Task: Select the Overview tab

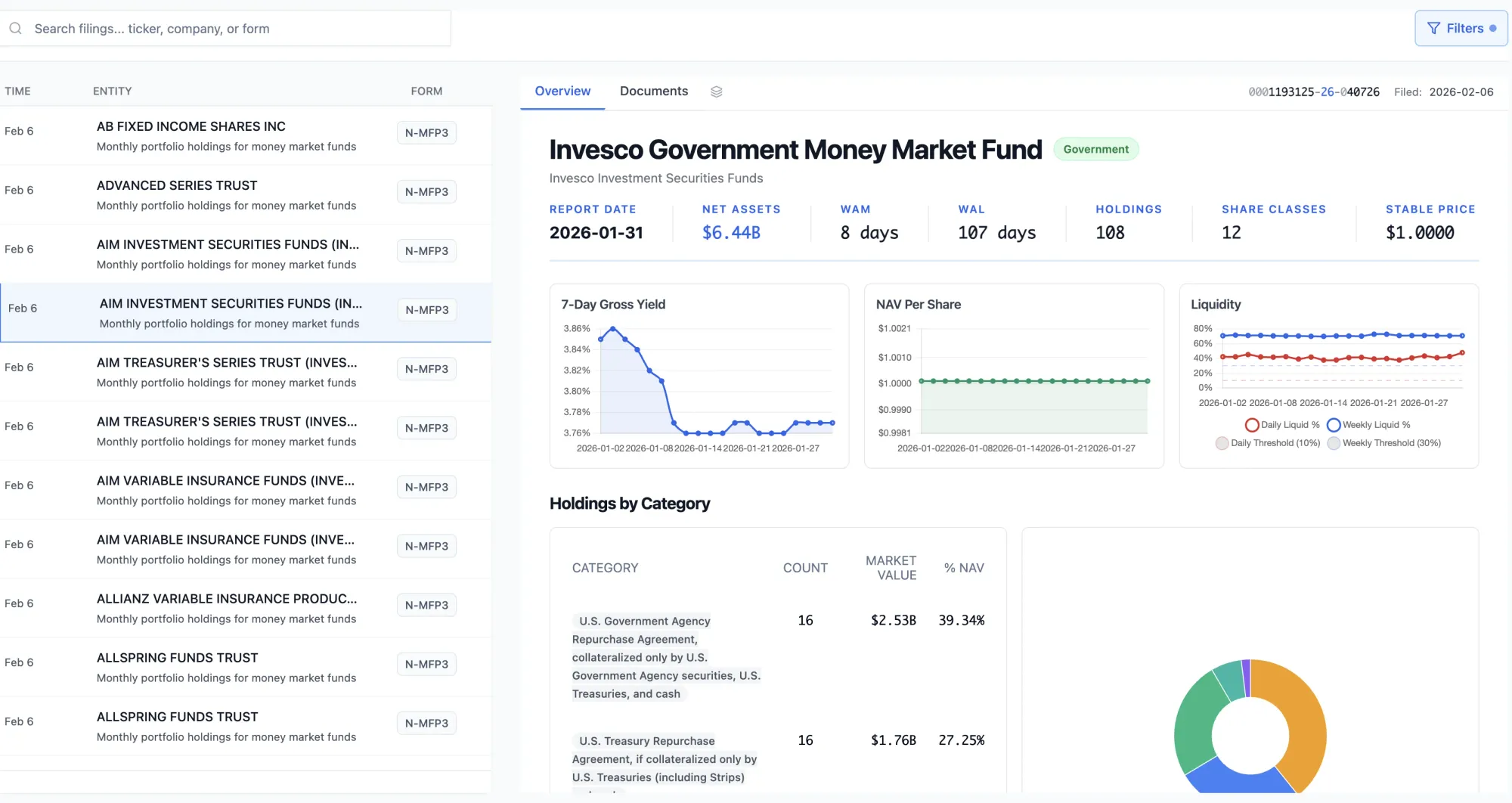Action: click(562, 91)
